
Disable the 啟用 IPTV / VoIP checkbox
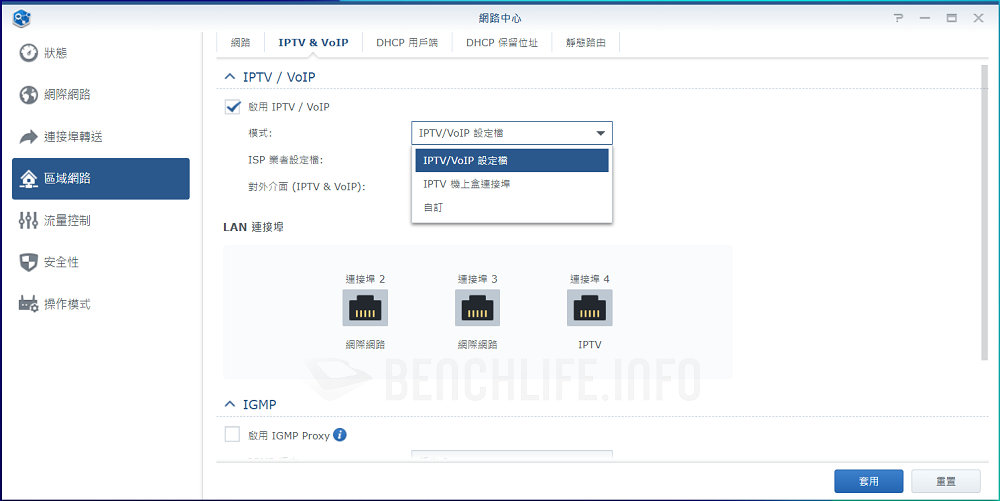233,106
